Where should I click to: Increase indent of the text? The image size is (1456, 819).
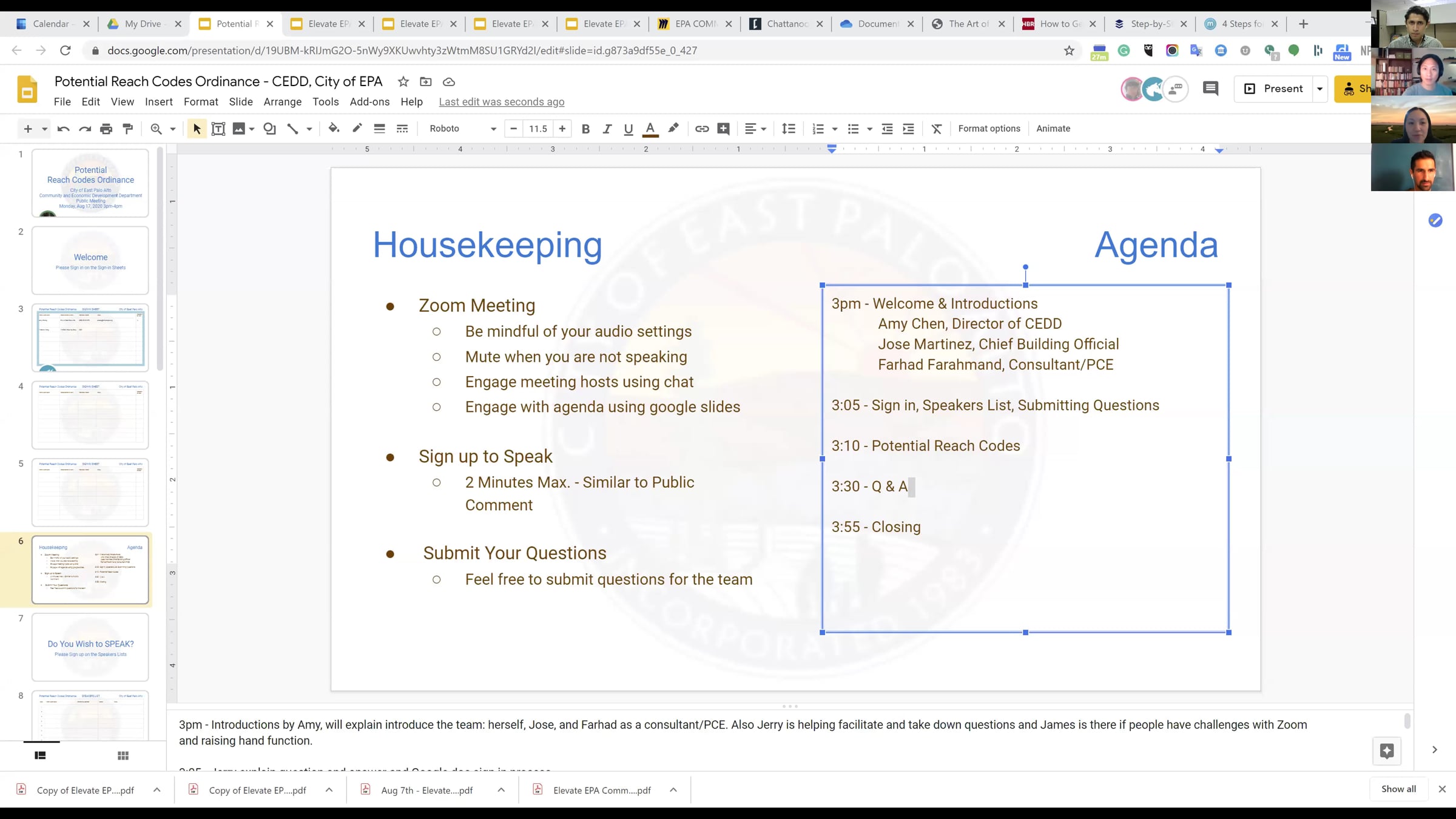point(908,129)
